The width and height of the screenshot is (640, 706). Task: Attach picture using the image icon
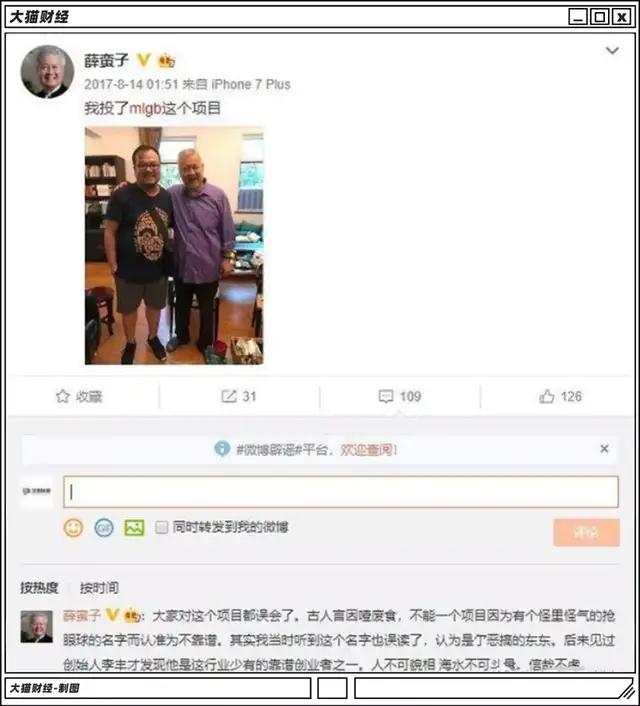click(134, 527)
